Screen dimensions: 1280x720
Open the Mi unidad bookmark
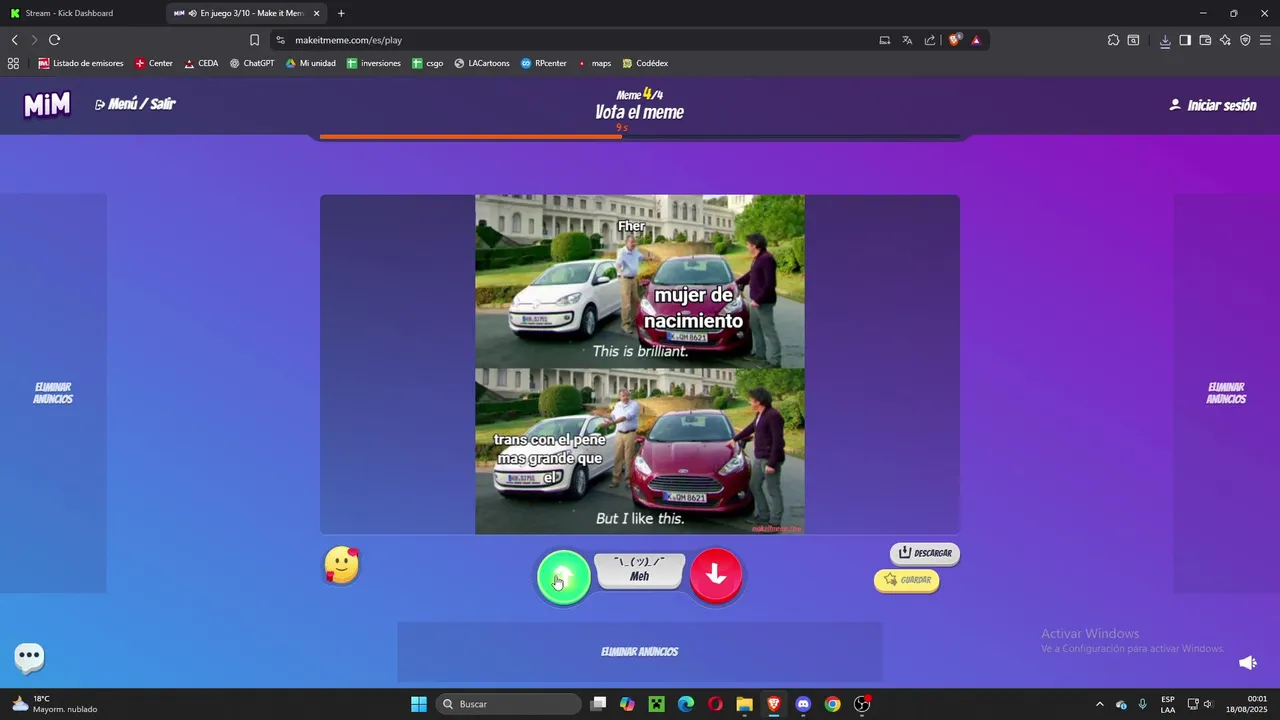[x=311, y=63]
